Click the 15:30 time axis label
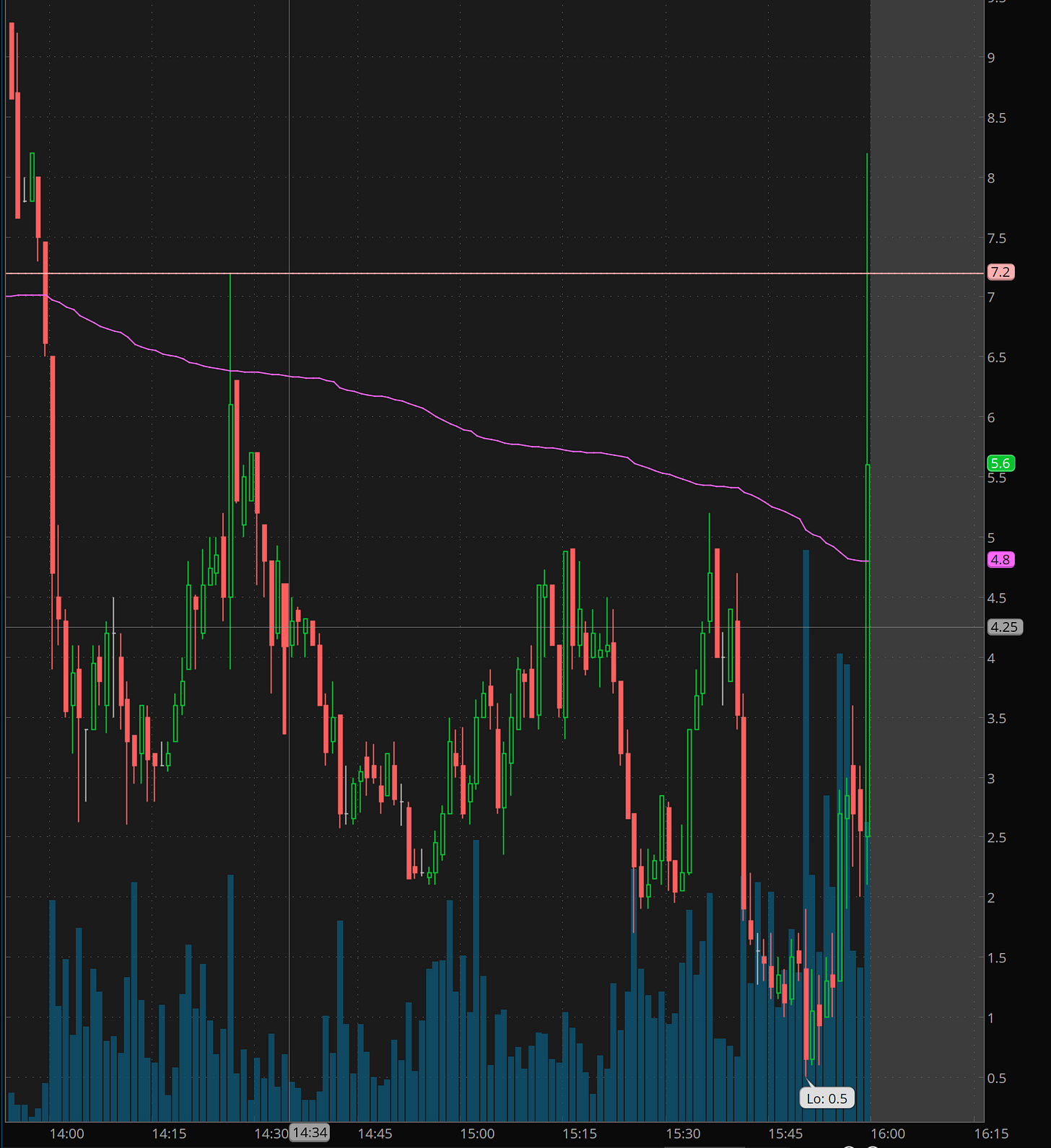1051x1148 pixels. pyautogui.click(x=683, y=1134)
